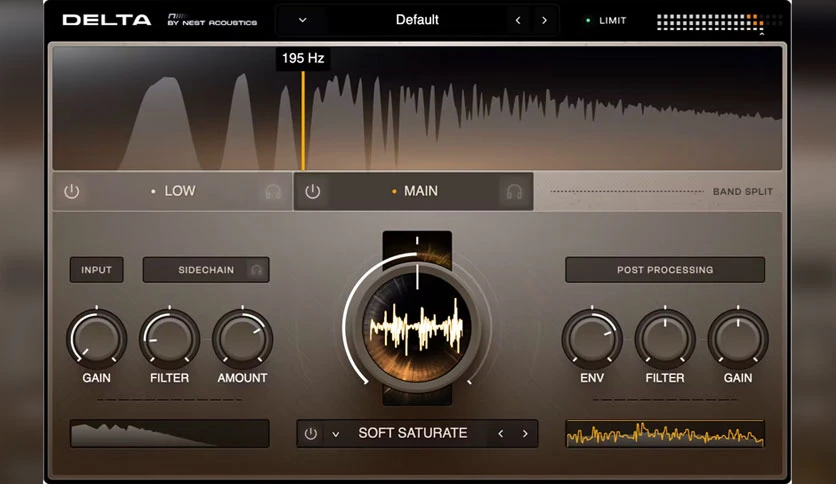Click the 195 Hz frequency label
The width and height of the screenshot is (836, 484).
point(303,58)
